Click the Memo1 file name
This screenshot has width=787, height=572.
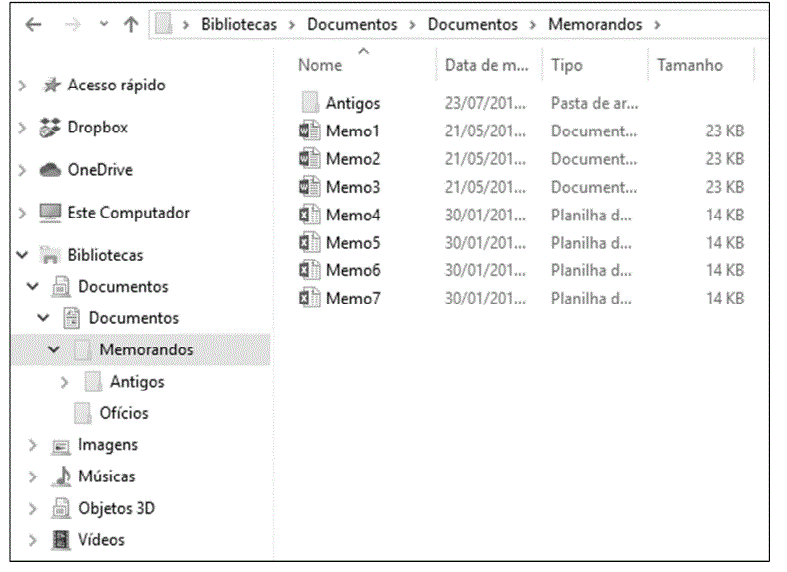(x=352, y=131)
